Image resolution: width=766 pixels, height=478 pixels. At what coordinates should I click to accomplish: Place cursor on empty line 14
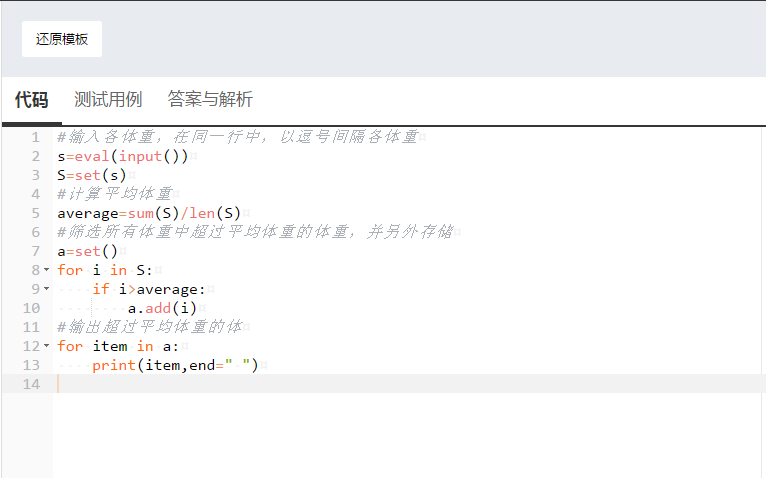pos(300,384)
